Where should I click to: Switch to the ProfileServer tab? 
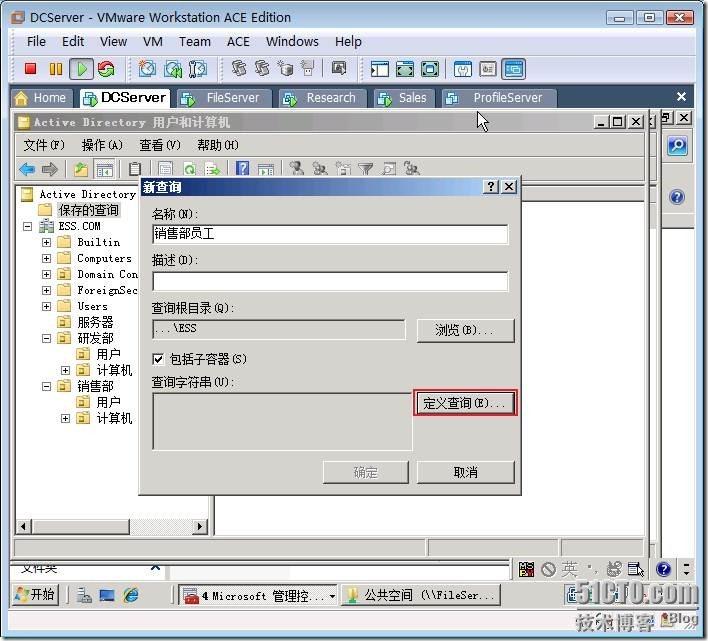point(499,98)
